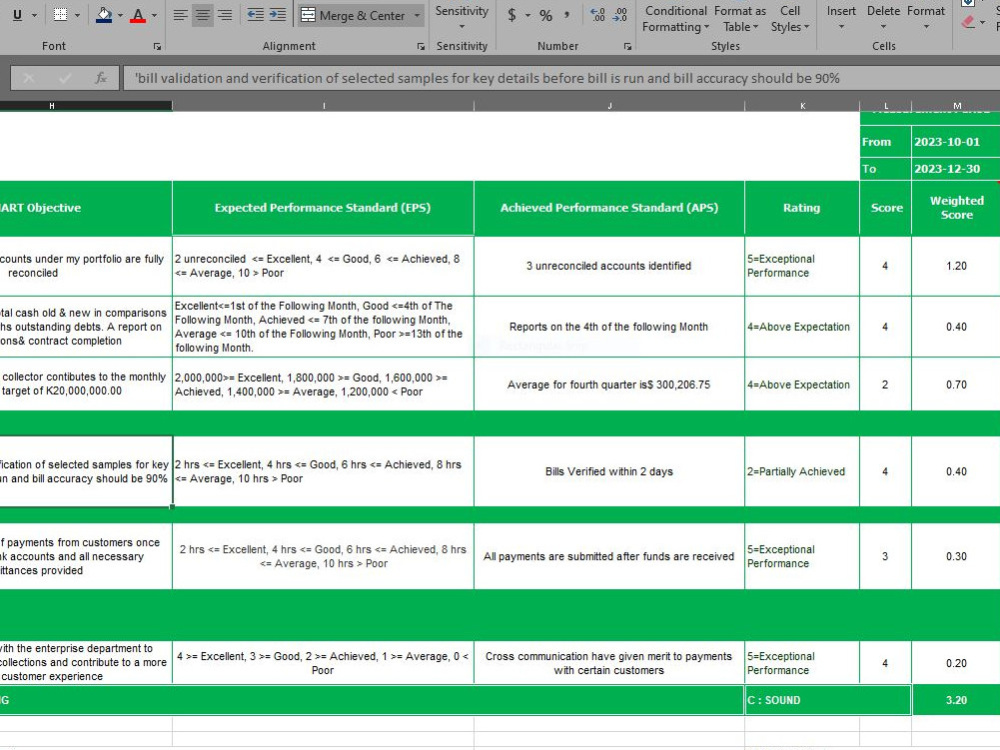Screen dimensions: 1000x750
Task: Select the 'From' label cell
Action: click(885, 142)
